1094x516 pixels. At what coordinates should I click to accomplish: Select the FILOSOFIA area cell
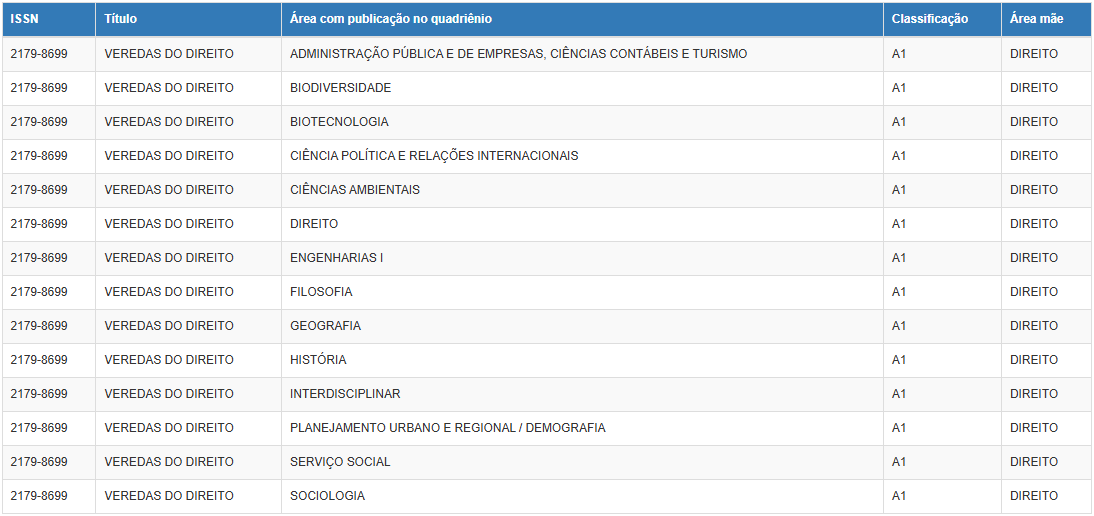pos(321,292)
